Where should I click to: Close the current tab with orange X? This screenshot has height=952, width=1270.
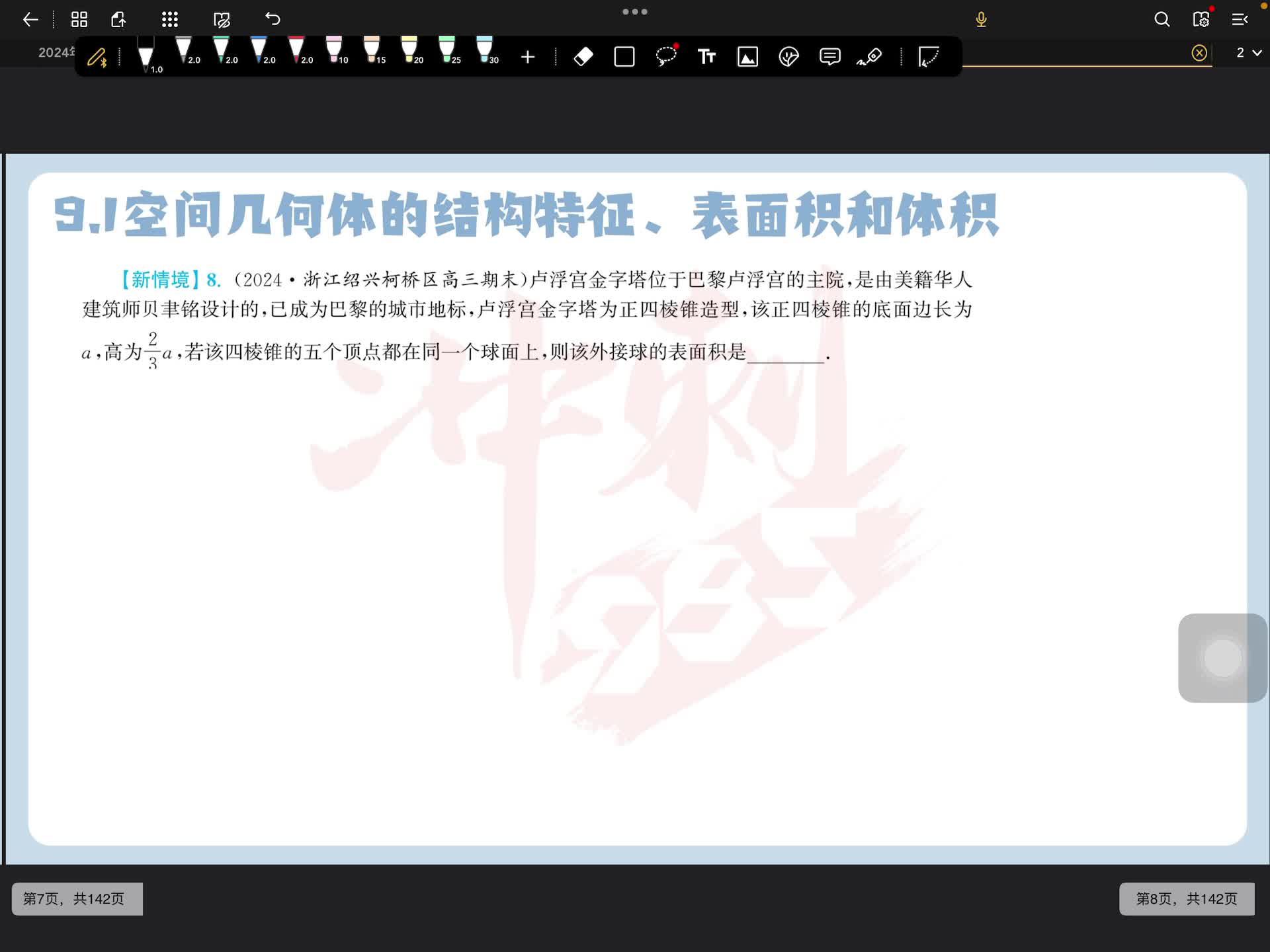pos(1199,53)
